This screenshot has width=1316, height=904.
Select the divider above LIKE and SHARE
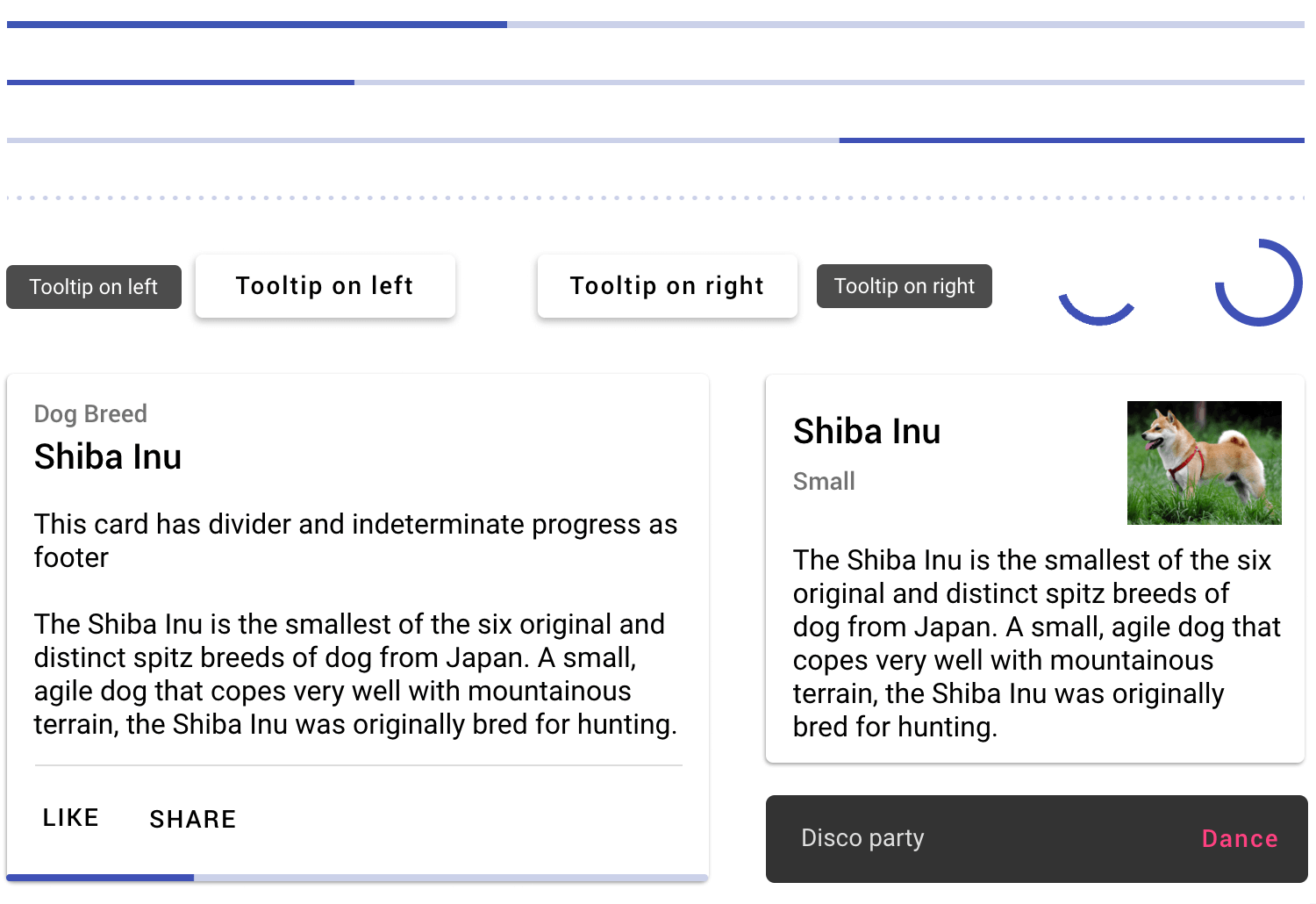(x=357, y=767)
